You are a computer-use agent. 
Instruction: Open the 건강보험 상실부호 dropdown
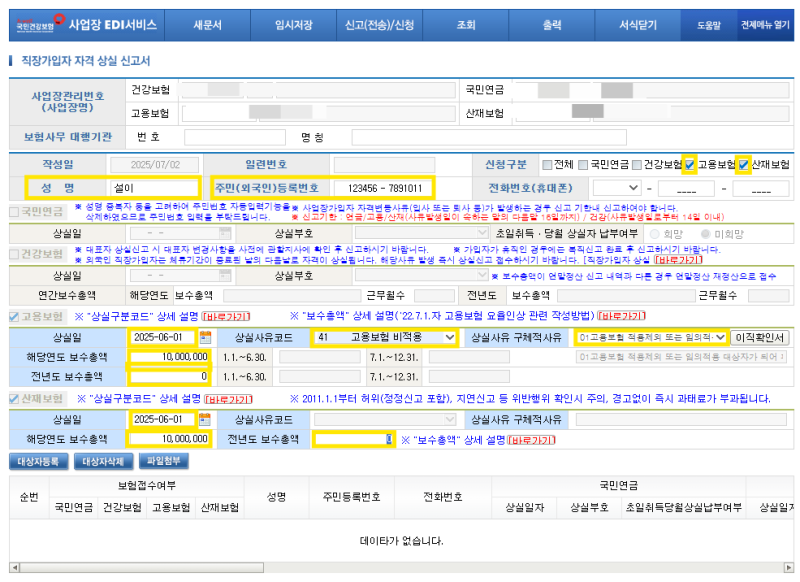(421, 275)
